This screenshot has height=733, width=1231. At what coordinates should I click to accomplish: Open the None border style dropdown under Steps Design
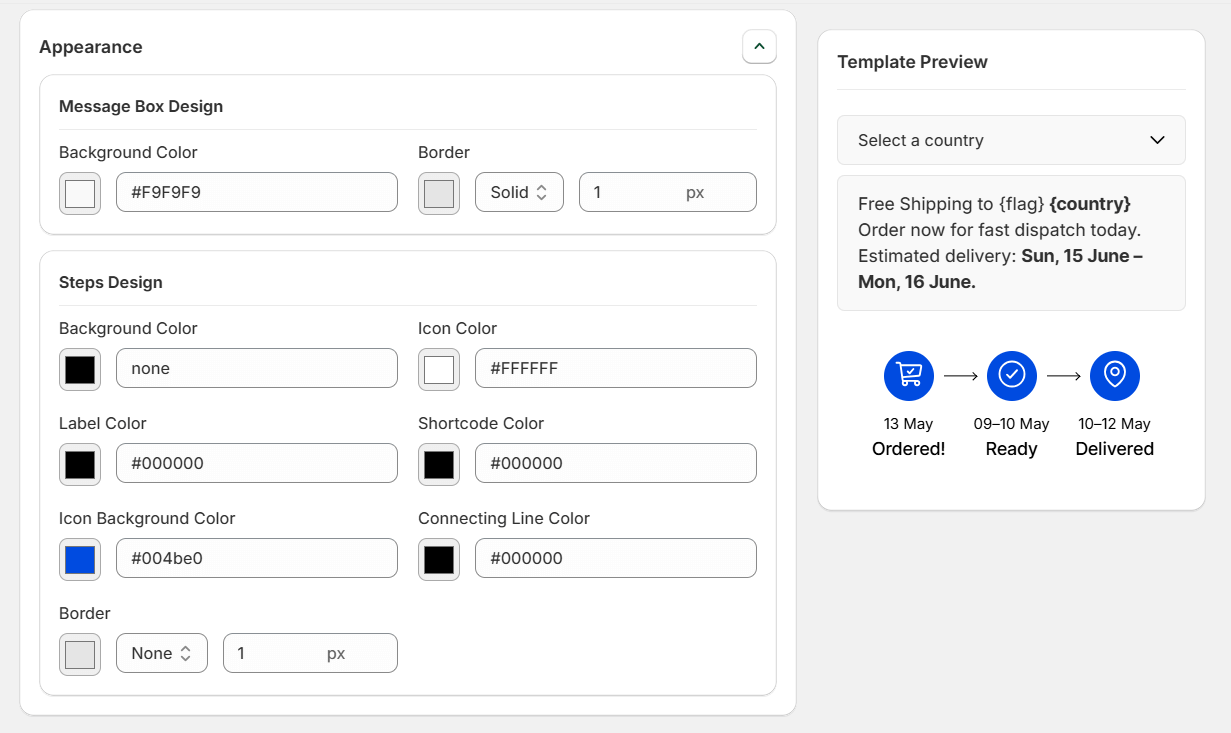coord(161,652)
